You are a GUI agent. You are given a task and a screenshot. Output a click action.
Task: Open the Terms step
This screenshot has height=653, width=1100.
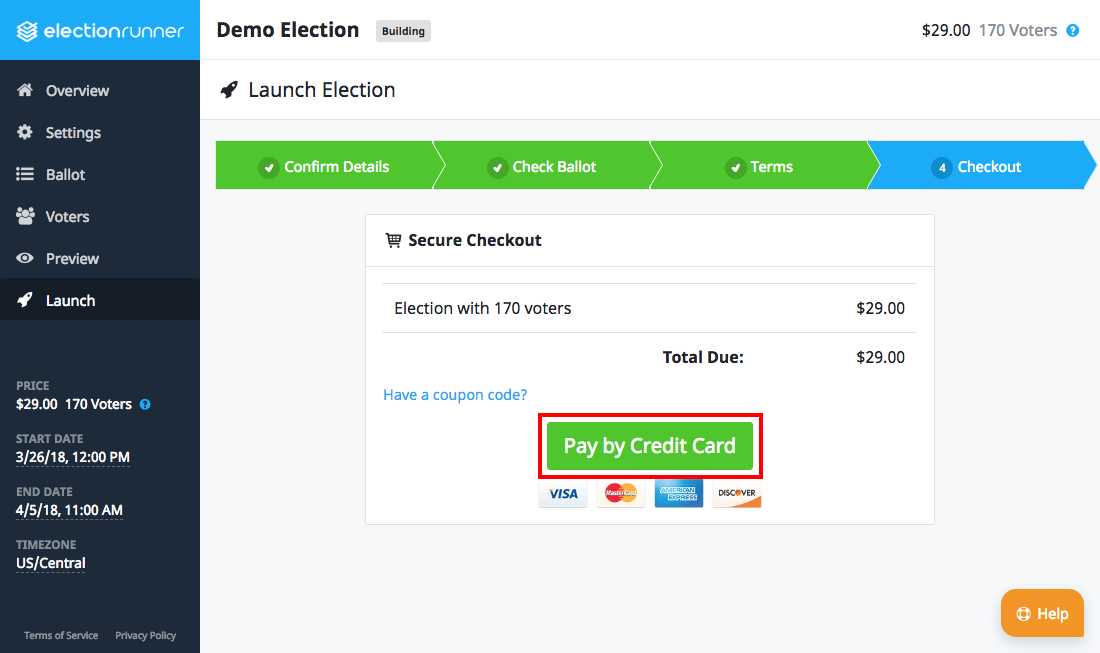point(760,166)
